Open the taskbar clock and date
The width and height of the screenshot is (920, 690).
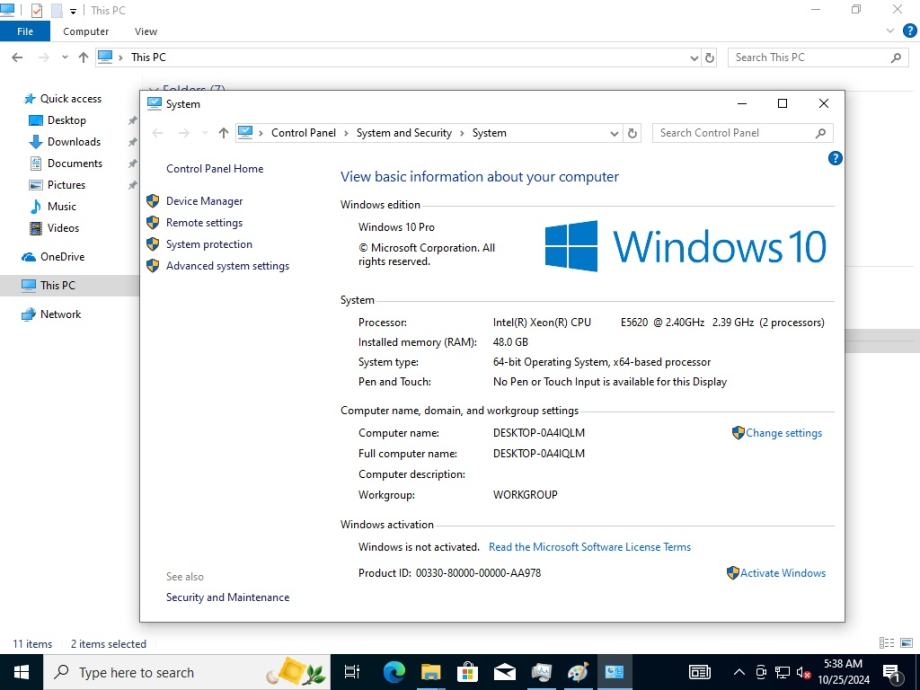click(844, 672)
